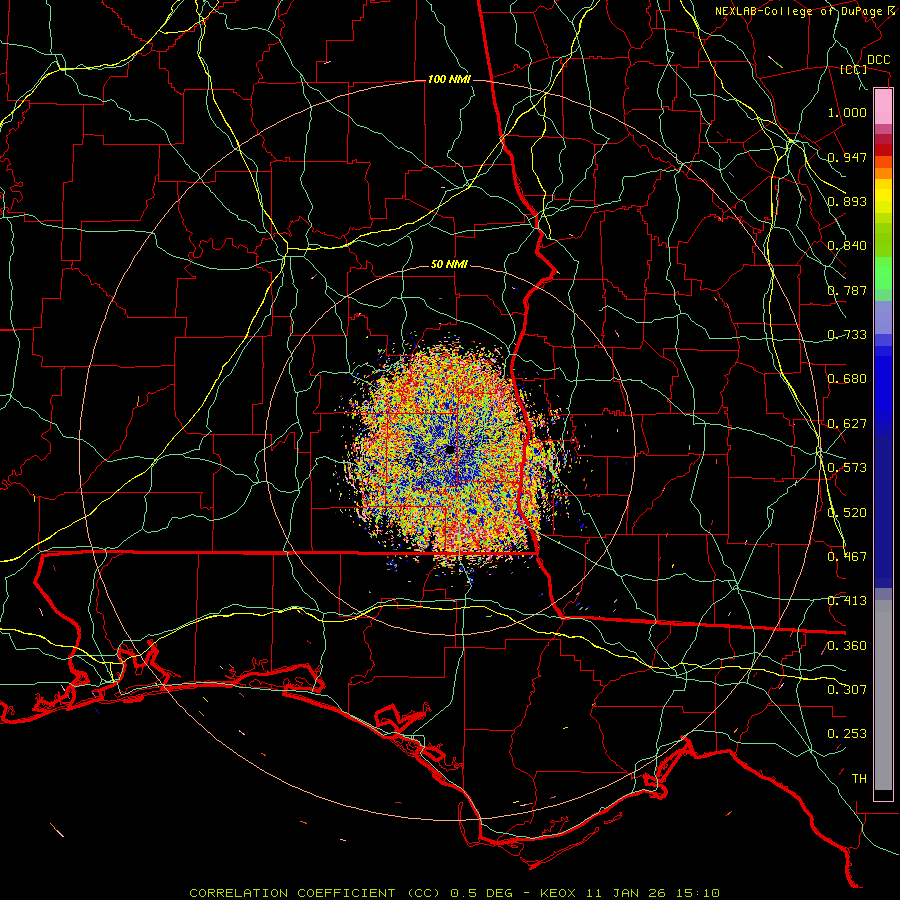900x900 pixels.
Task: Click the 0.840 legend value
Action: [847, 246]
